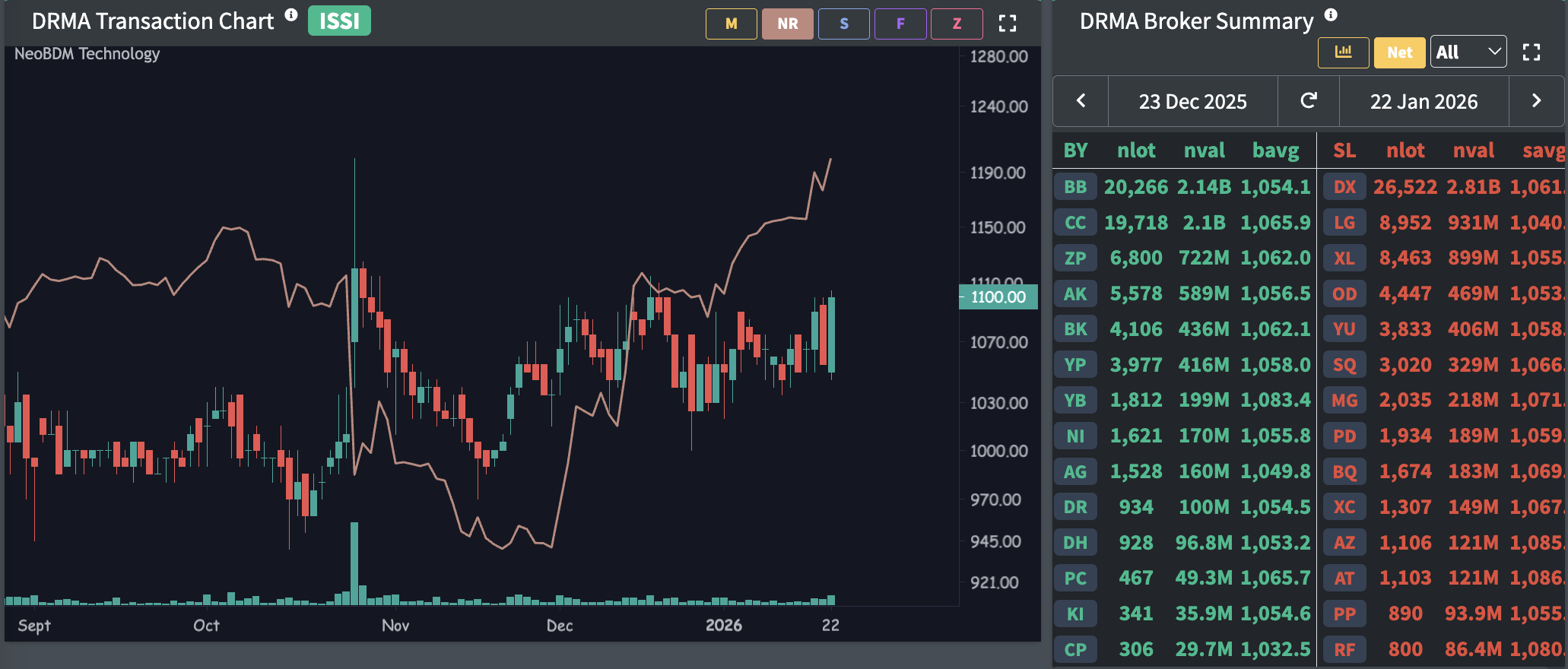Expand the Transaction Chart to fullscreen

(x=1007, y=24)
